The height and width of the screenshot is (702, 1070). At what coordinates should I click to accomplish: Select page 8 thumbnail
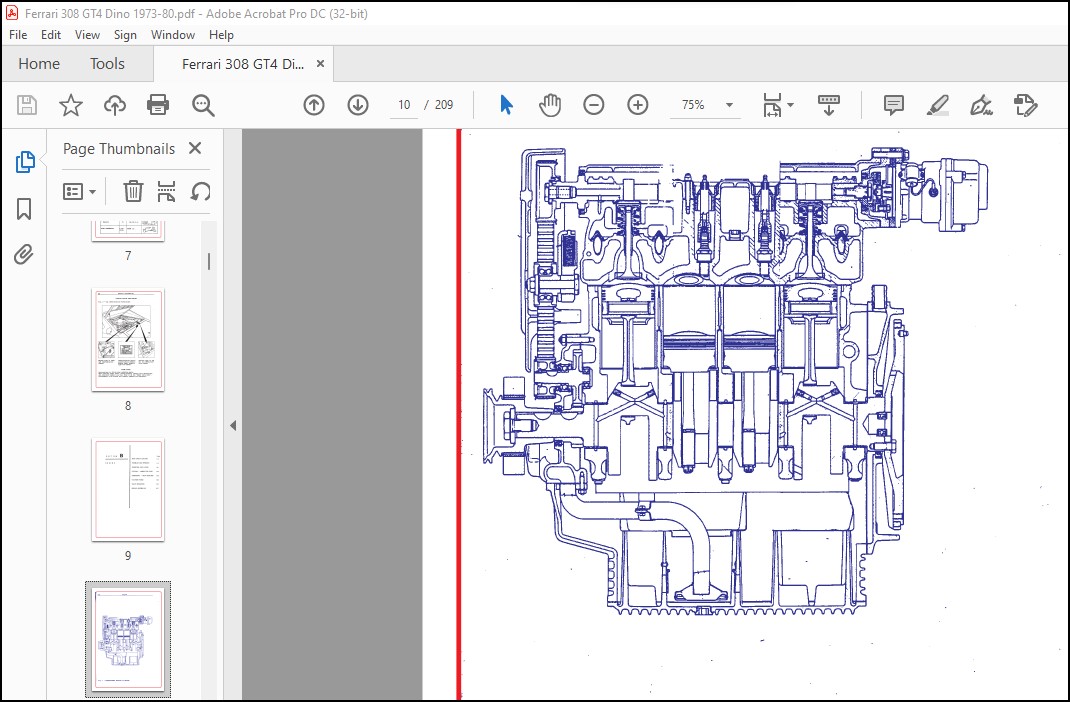coord(128,340)
